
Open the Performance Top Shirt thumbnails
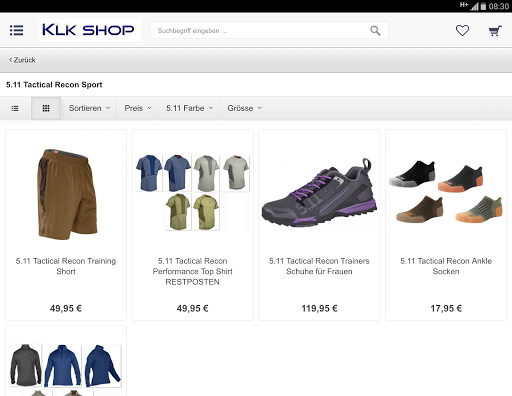click(x=193, y=192)
